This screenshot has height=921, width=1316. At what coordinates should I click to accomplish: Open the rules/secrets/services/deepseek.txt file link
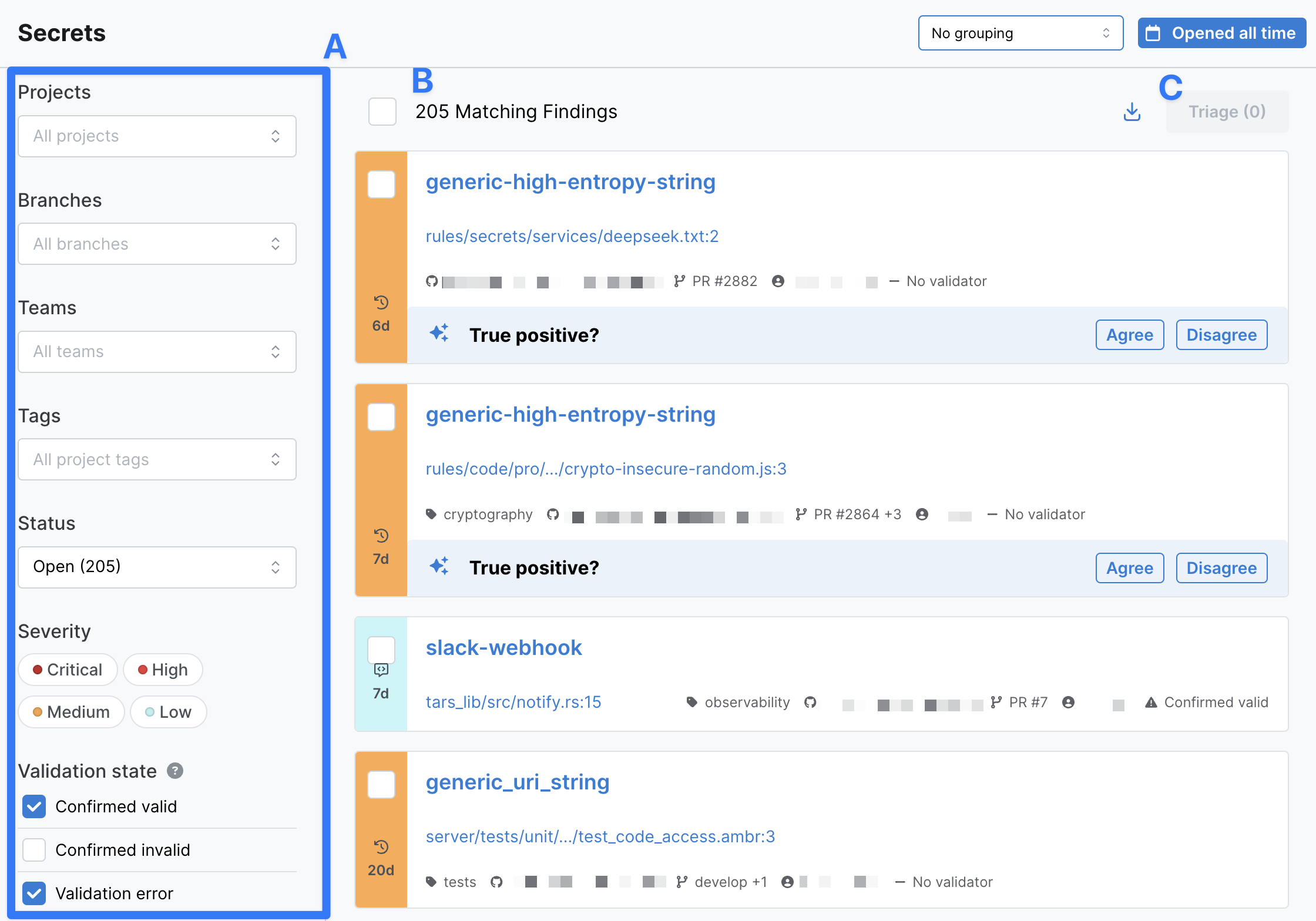[x=572, y=236]
